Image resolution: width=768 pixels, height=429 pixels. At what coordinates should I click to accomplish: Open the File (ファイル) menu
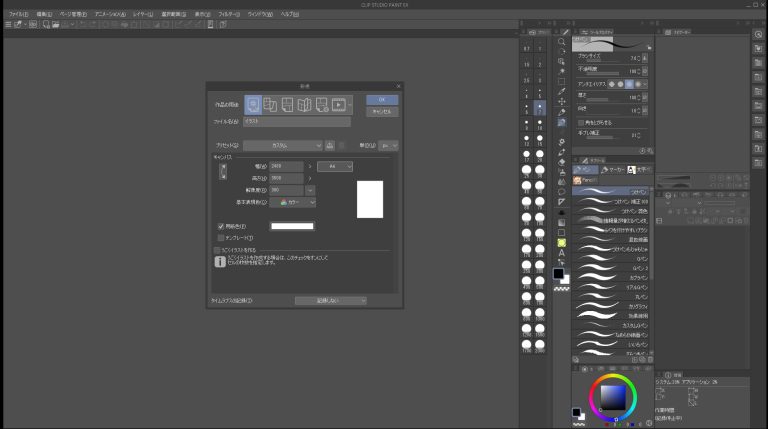pos(18,14)
